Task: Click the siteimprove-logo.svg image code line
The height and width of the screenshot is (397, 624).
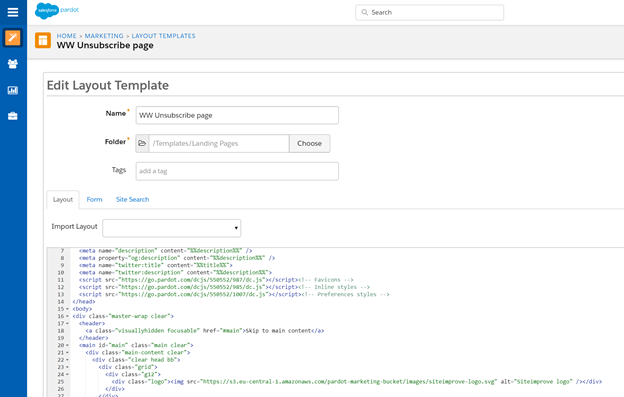Action: [x=357, y=381]
